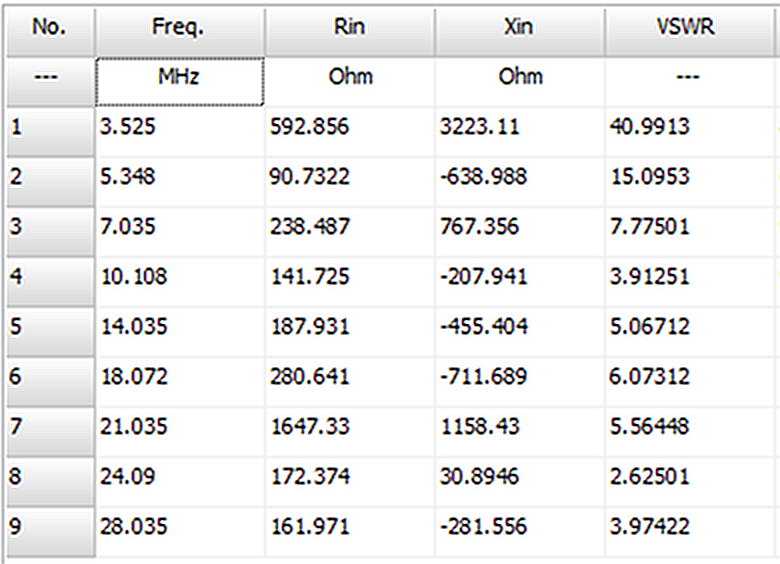Select row header number 4
780x564 pixels.
50,282
